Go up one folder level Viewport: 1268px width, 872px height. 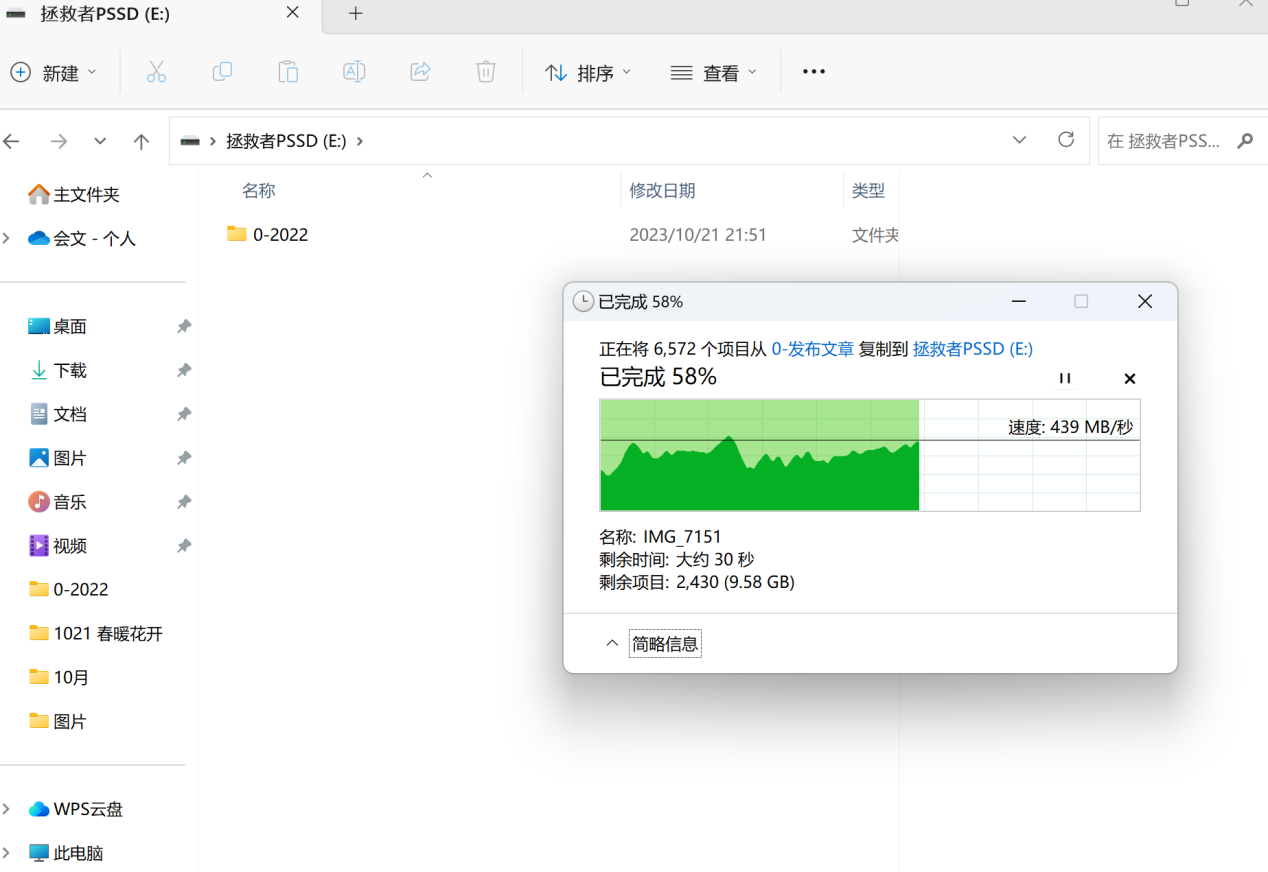coord(141,141)
